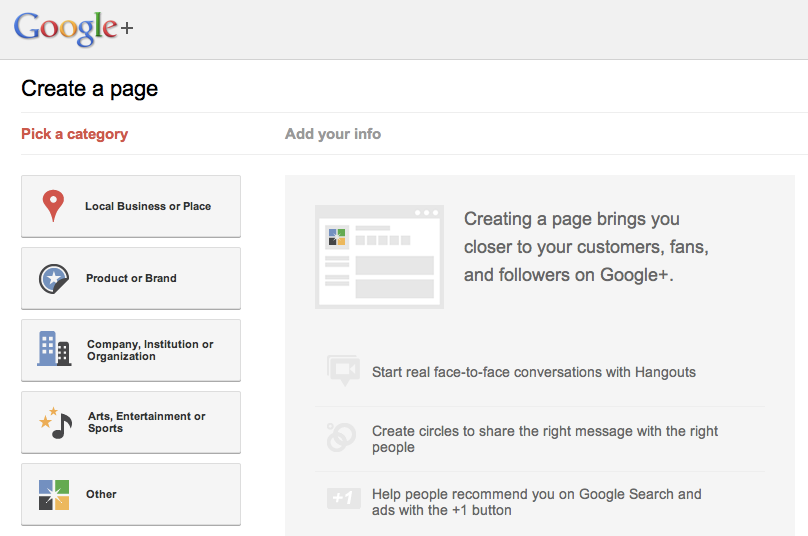Pick Company, Institution or Organization
The image size is (808, 536).
click(x=131, y=350)
